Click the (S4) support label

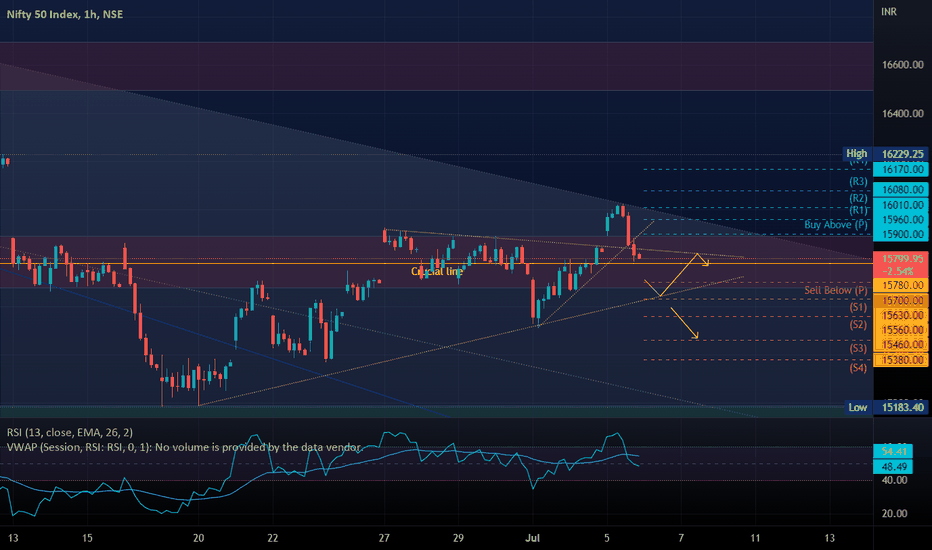click(858, 368)
